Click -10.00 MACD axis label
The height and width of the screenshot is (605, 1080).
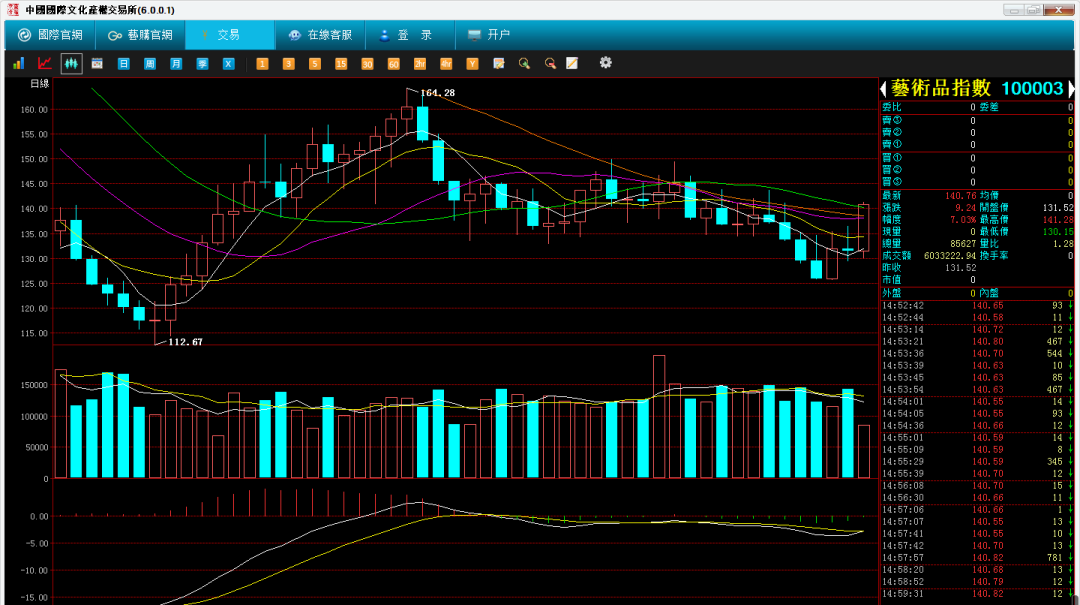[34, 571]
